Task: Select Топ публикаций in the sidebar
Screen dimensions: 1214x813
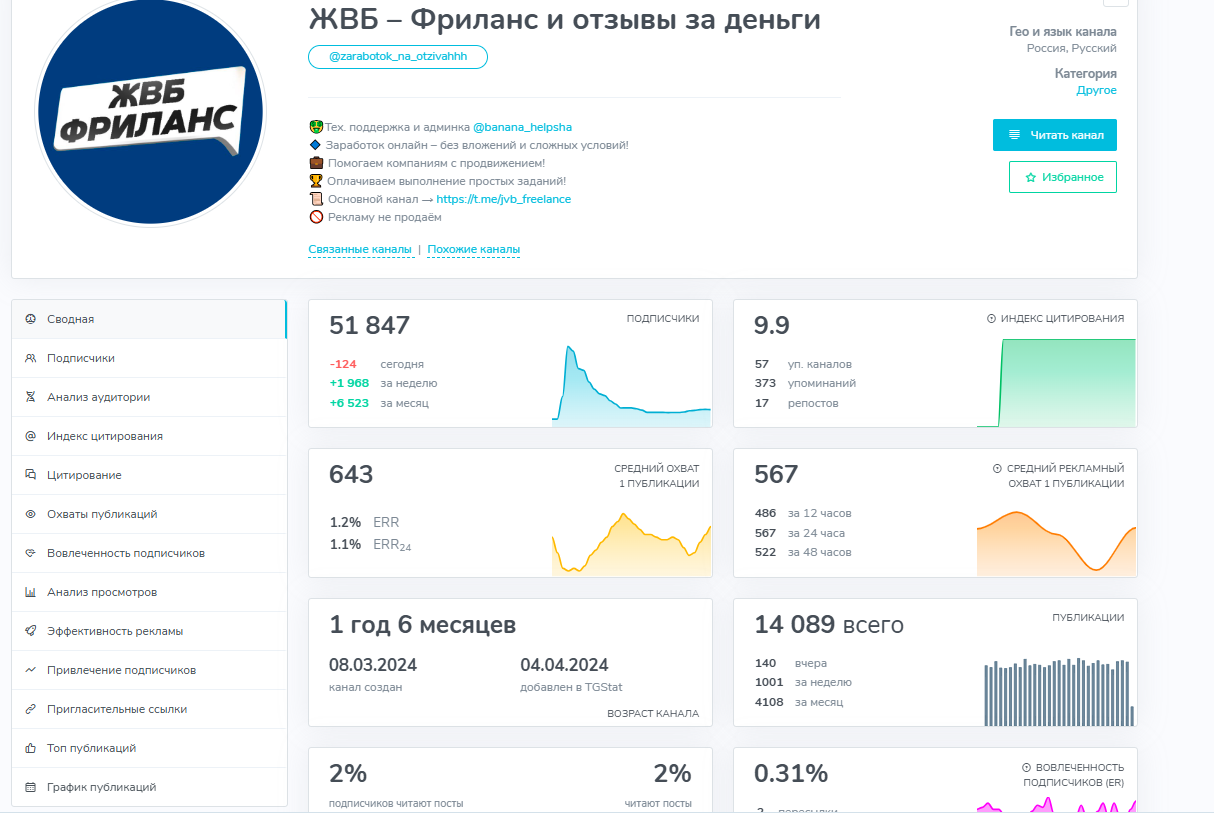Action: (x=91, y=748)
